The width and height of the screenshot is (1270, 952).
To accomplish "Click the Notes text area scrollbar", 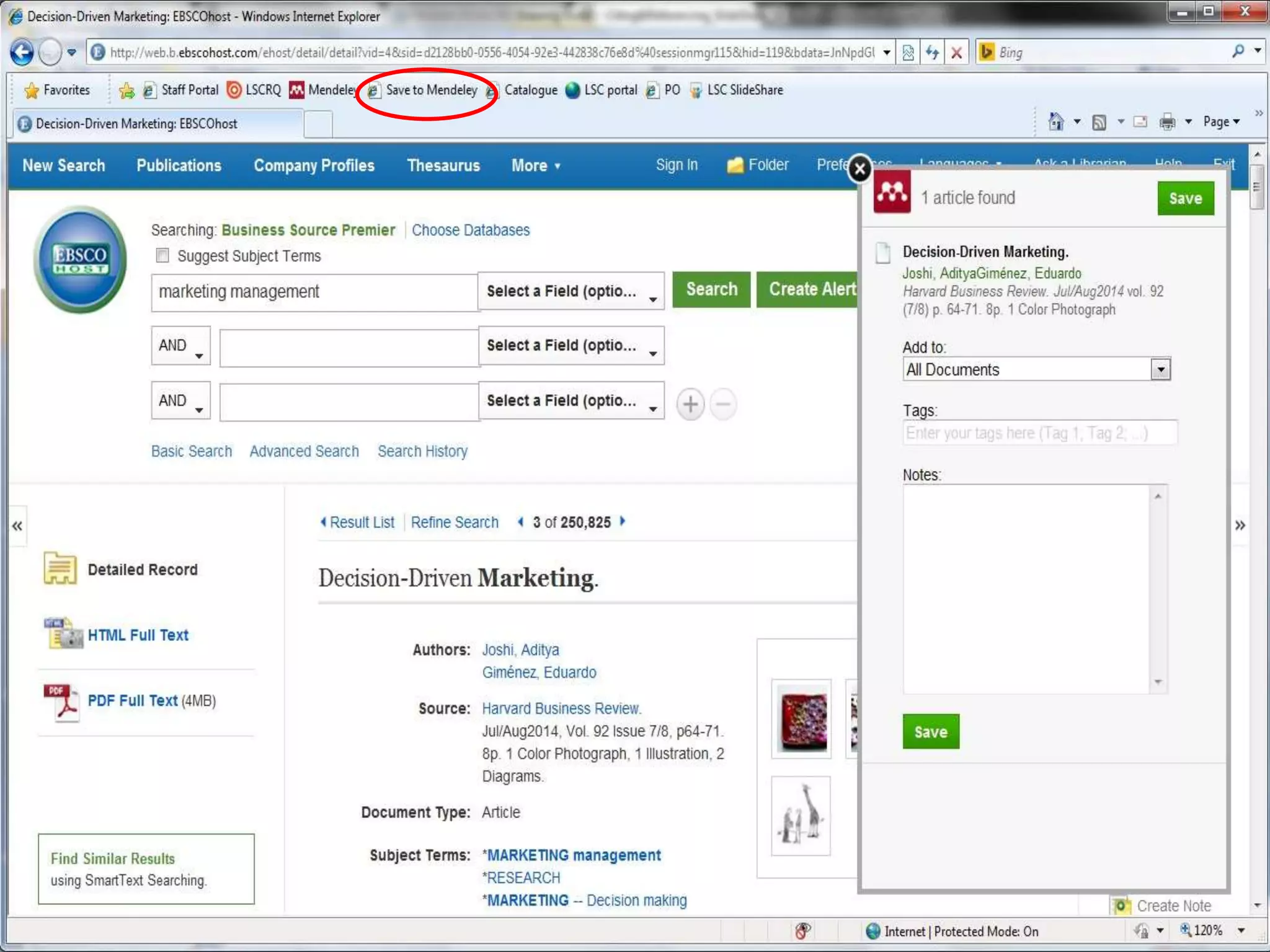I will pos(1158,589).
